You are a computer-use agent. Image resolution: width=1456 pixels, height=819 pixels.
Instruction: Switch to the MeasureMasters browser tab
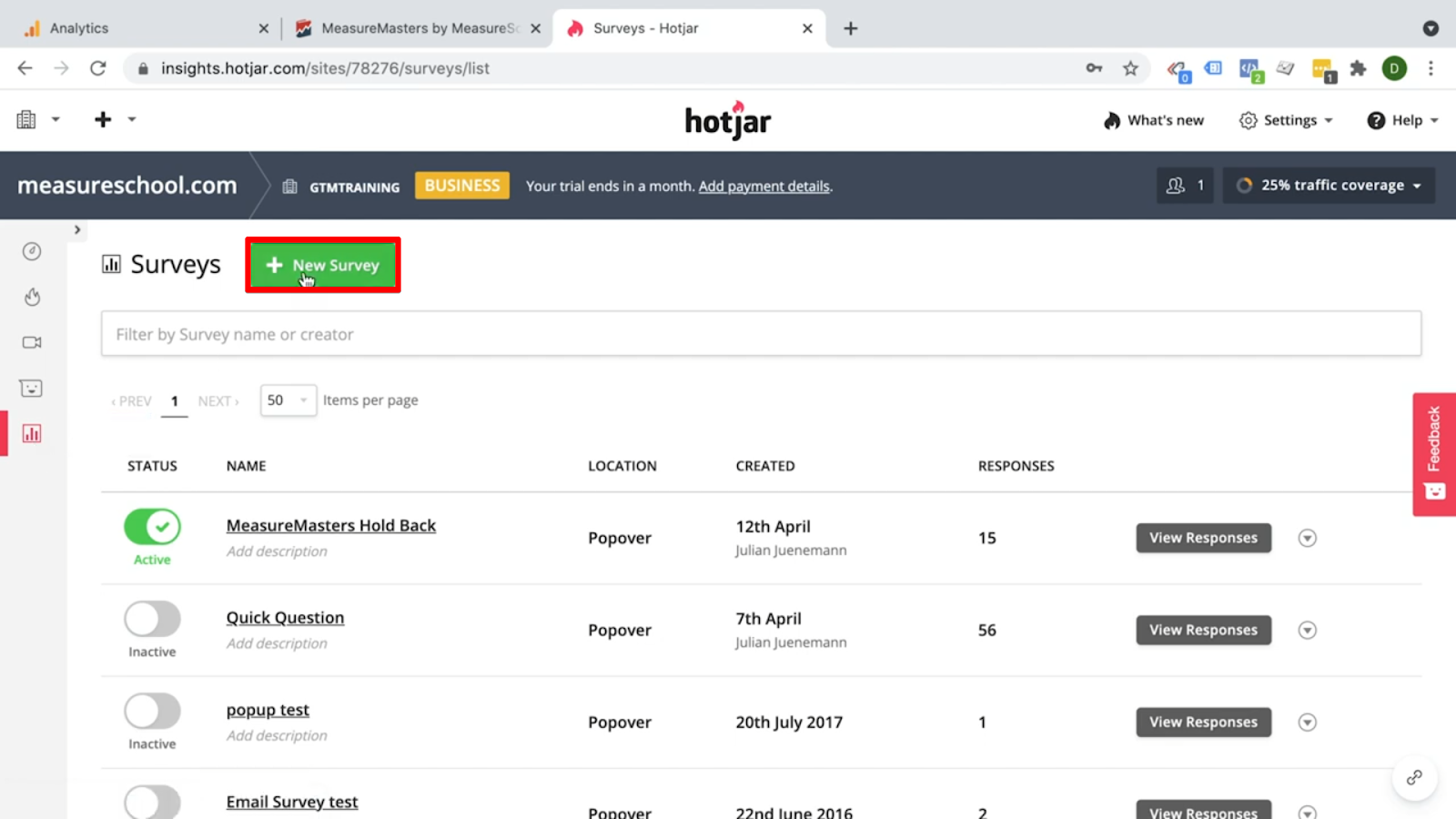pyautogui.click(x=419, y=28)
